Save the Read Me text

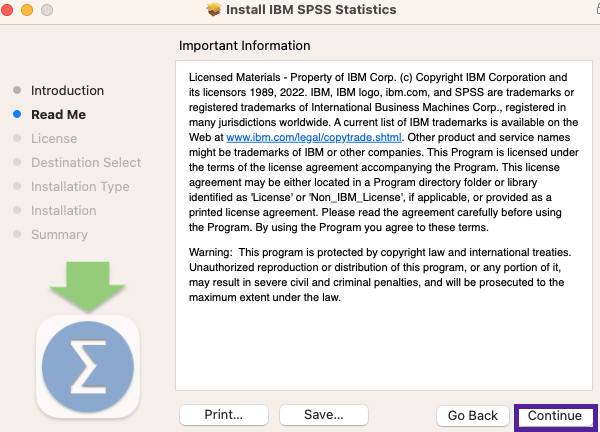coord(324,415)
